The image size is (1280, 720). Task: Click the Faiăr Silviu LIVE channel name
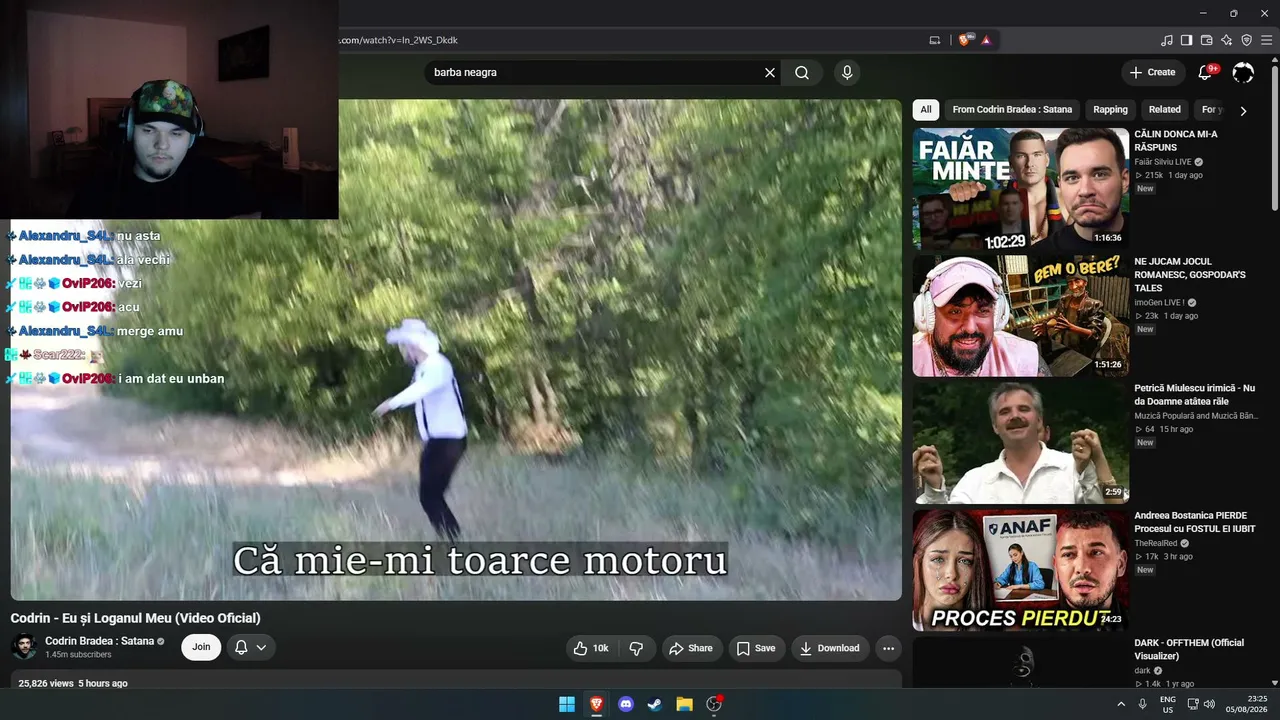1162,161
